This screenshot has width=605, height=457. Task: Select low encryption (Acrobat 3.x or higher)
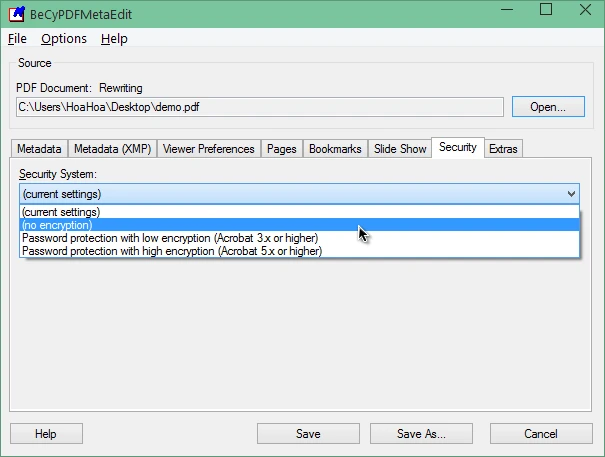(x=299, y=238)
